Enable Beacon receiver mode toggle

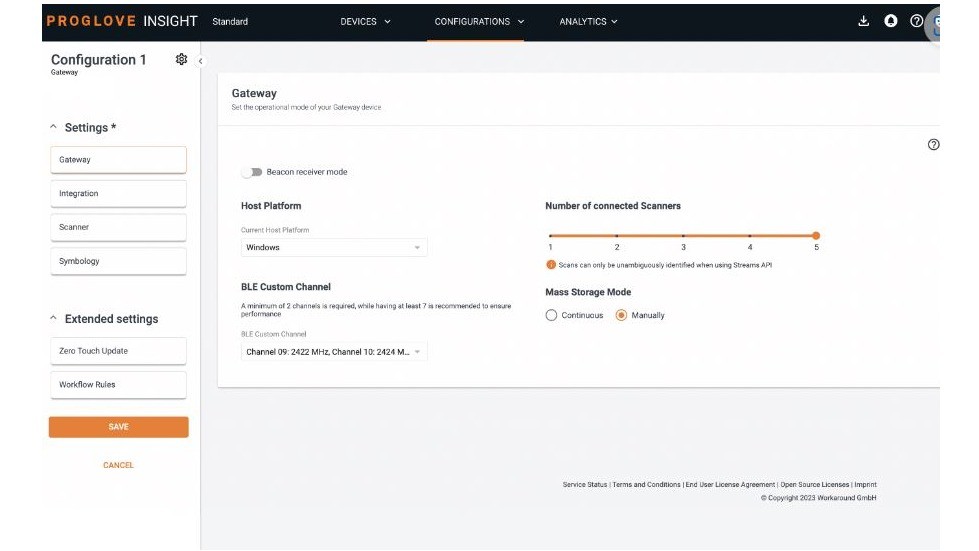252,172
